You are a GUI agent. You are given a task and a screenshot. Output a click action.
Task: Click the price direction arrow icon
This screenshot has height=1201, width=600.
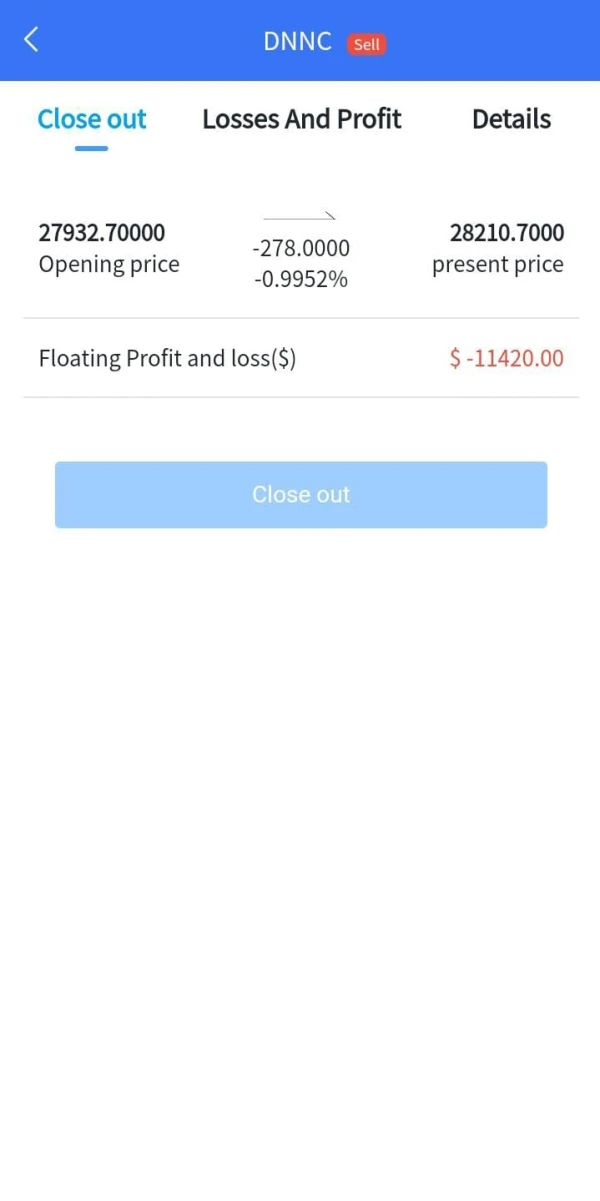(299, 216)
